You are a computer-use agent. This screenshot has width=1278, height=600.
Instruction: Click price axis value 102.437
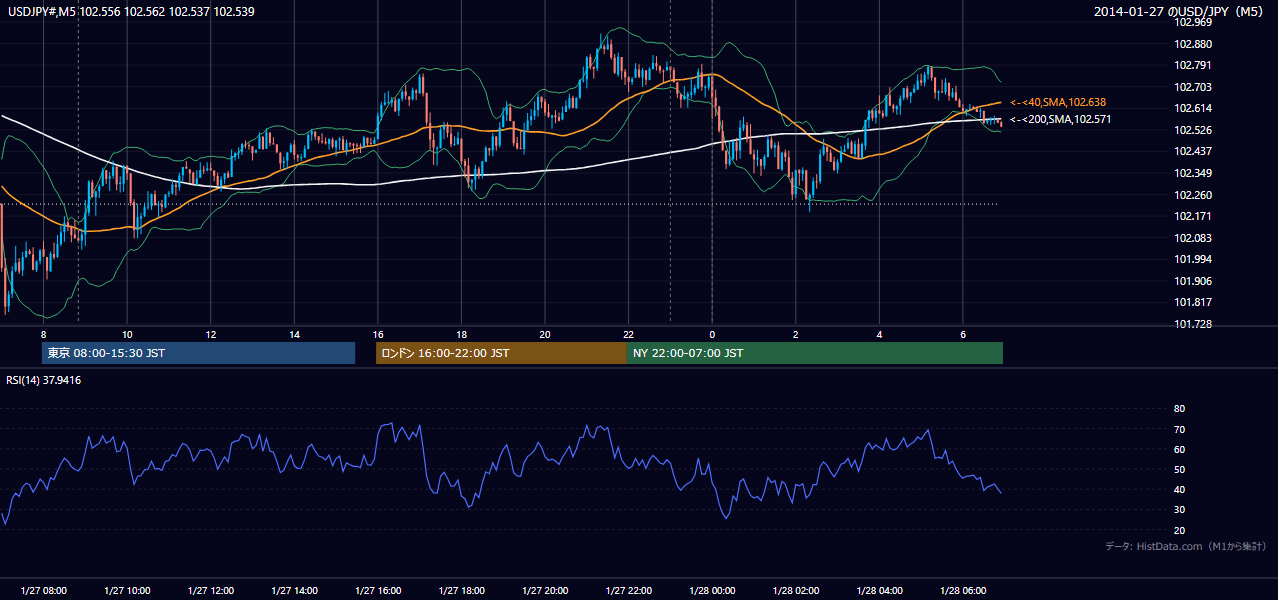[x=1193, y=151]
